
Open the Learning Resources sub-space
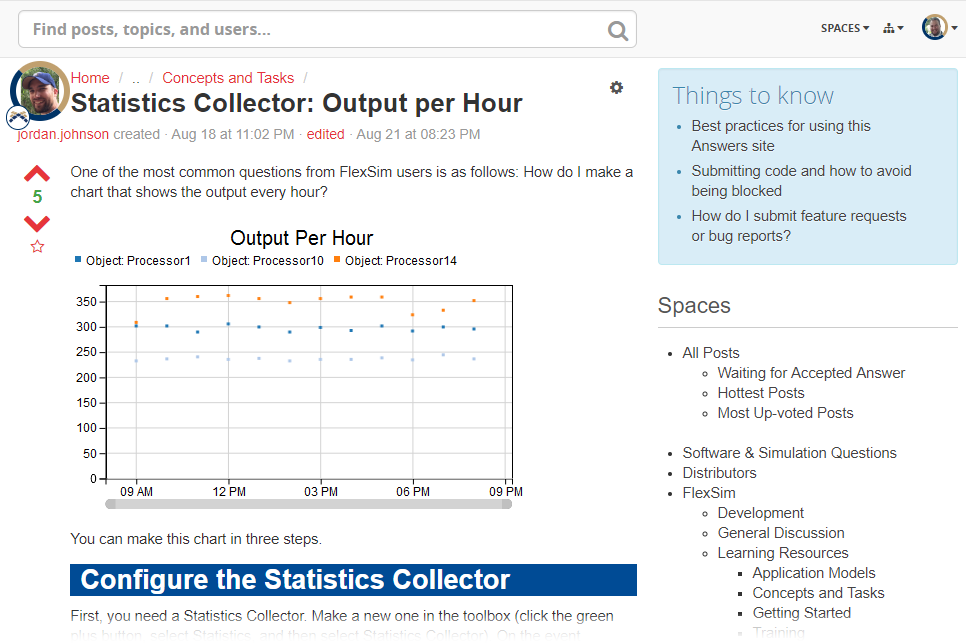pos(783,553)
